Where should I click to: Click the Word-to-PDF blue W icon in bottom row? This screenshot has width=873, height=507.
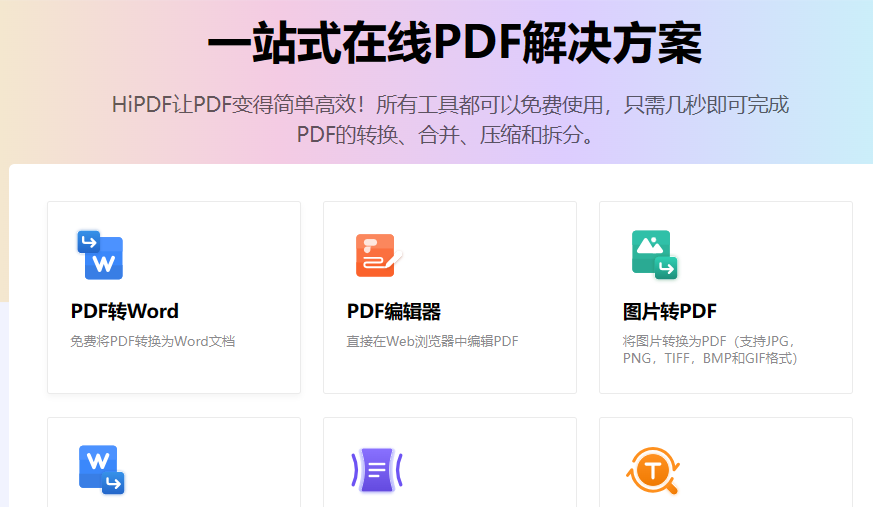click(x=101, y=470)
